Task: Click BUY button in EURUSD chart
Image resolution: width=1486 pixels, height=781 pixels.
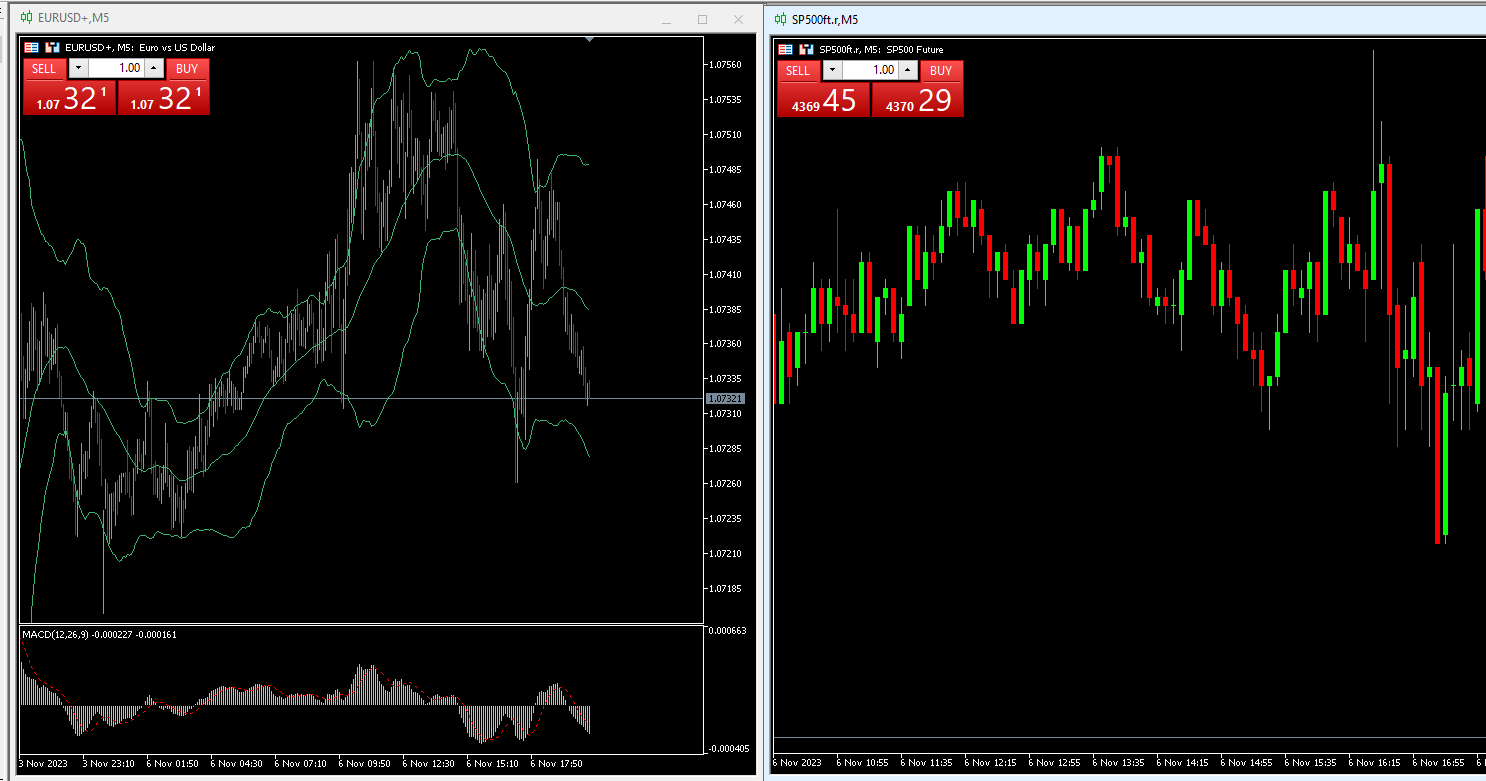Action: pyautogui.click(x=187, y=69)
